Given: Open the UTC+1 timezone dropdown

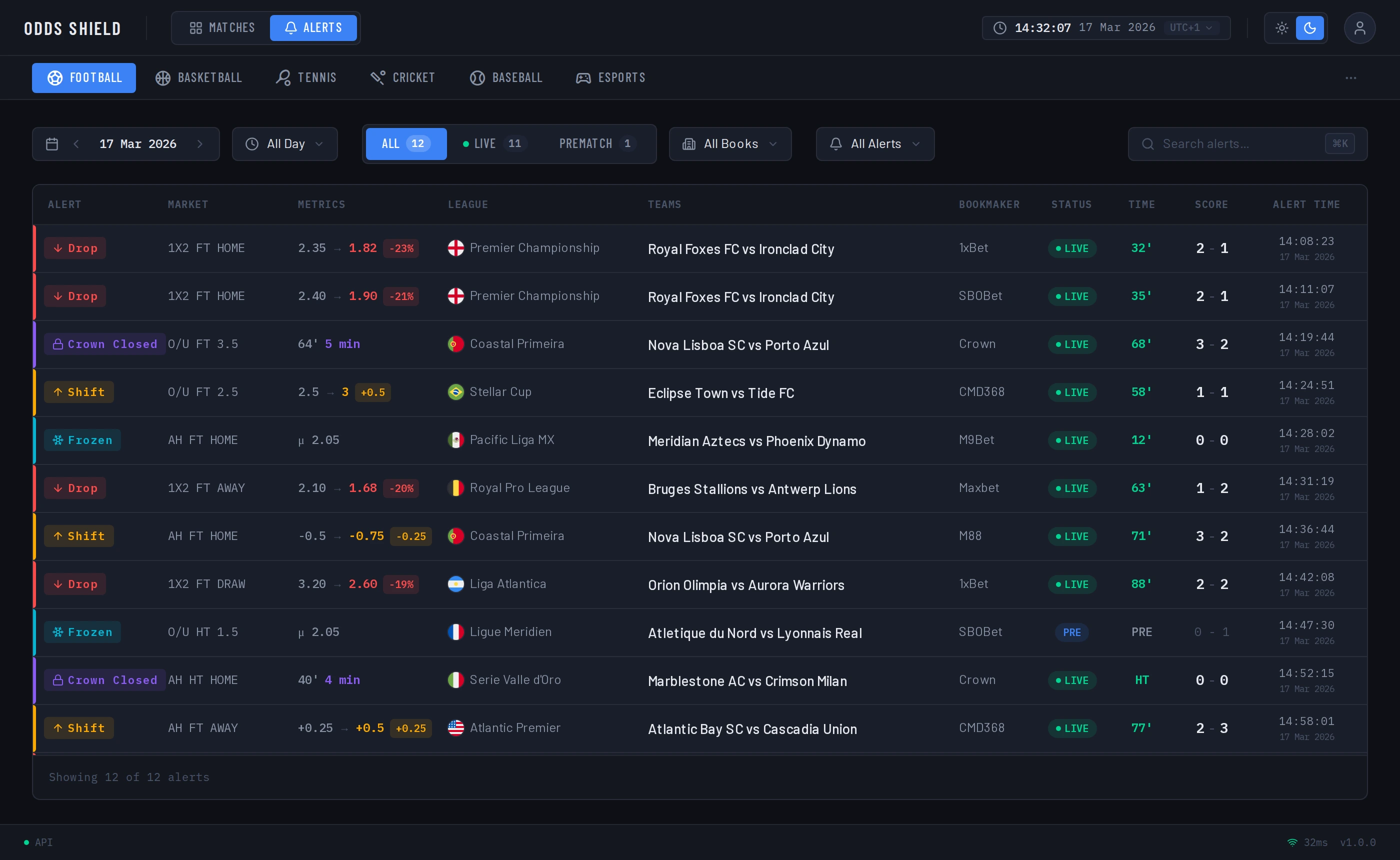Looking at the screenshot, I should (1191, 28).
